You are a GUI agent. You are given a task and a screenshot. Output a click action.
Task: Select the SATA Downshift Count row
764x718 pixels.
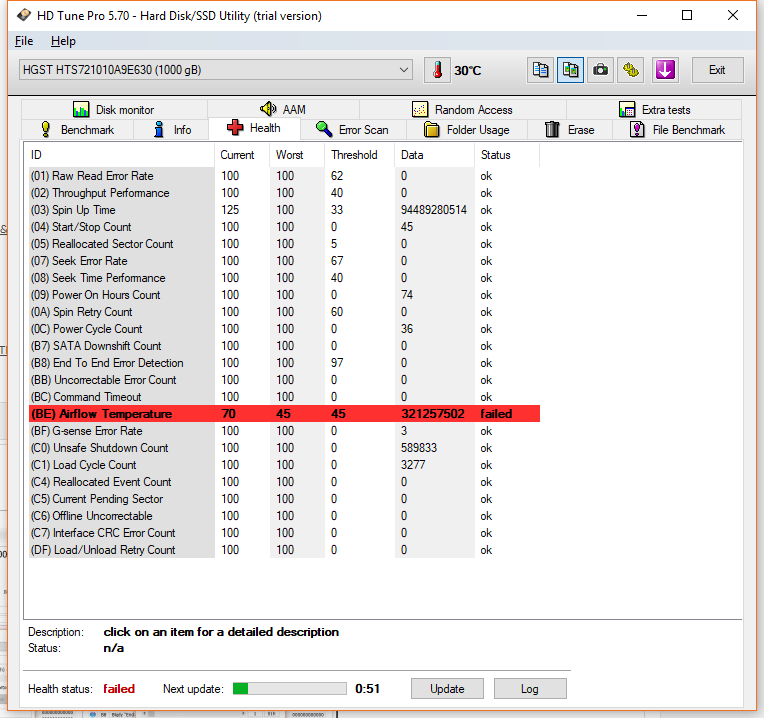coord(284,346)
